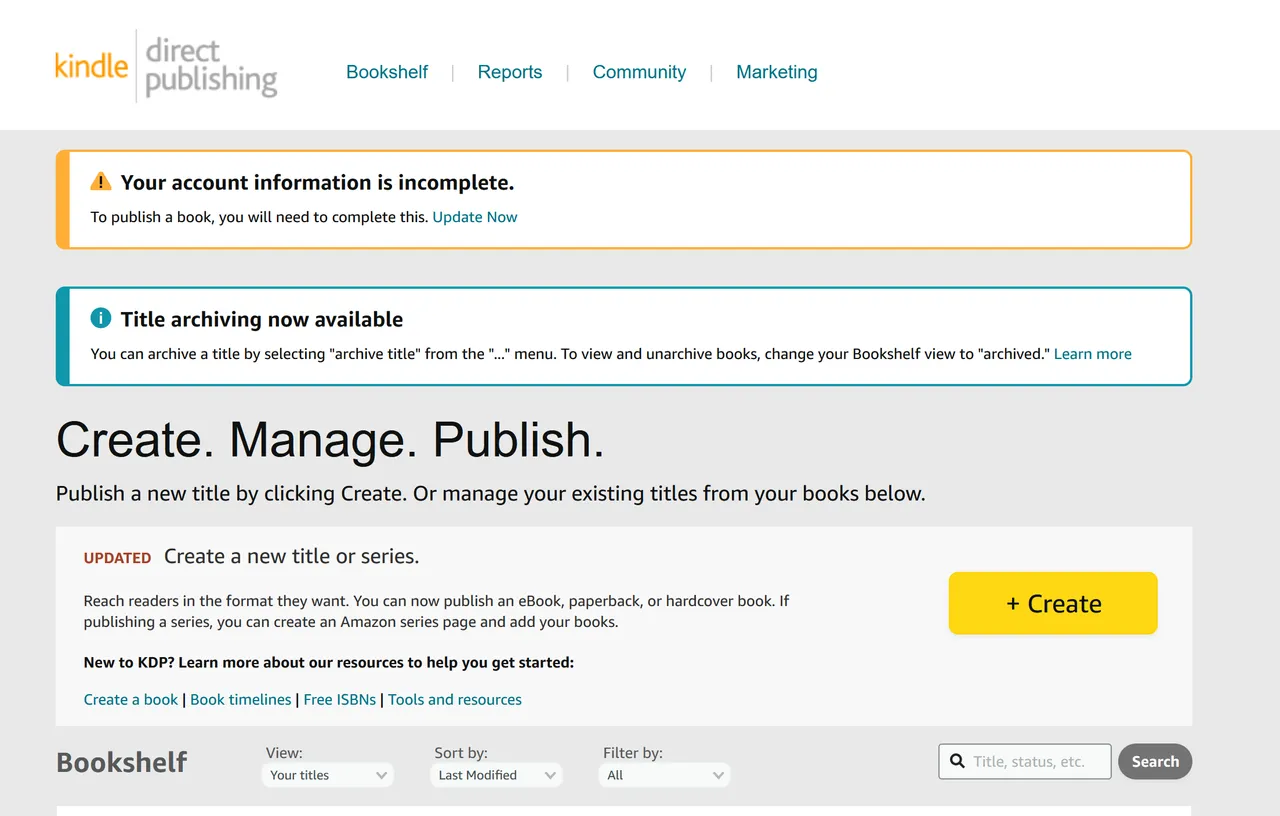Click the Bookshelf section heading
Image resolution: width=1280 pixels, height=816 pixels.
pyautogui.click(x=122, y=762)
